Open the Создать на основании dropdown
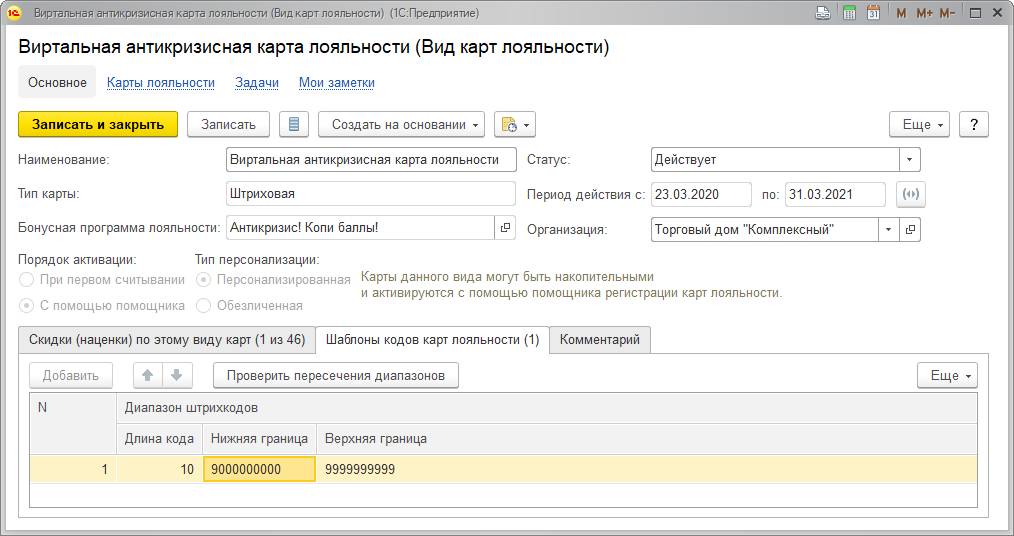Image resolution: width=1014 pixels, height=536 pixels. click(401, 125)
